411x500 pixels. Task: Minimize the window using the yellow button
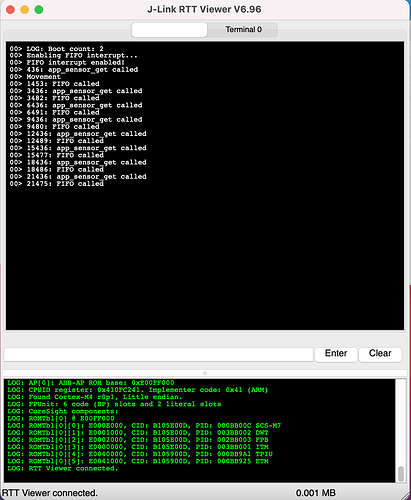pos(25,10)
